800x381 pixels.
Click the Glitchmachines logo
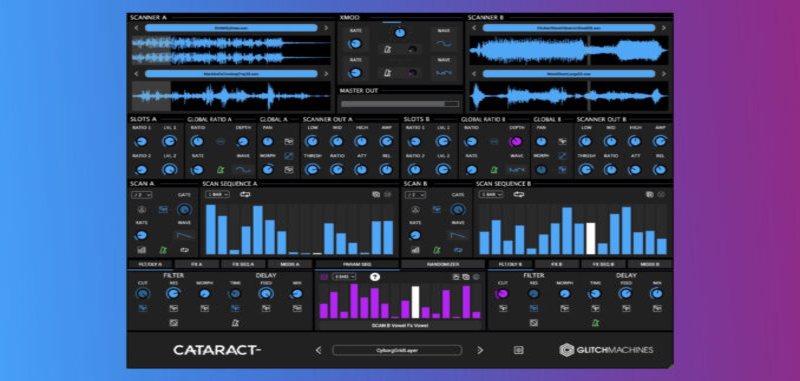[x=606, y=350]
